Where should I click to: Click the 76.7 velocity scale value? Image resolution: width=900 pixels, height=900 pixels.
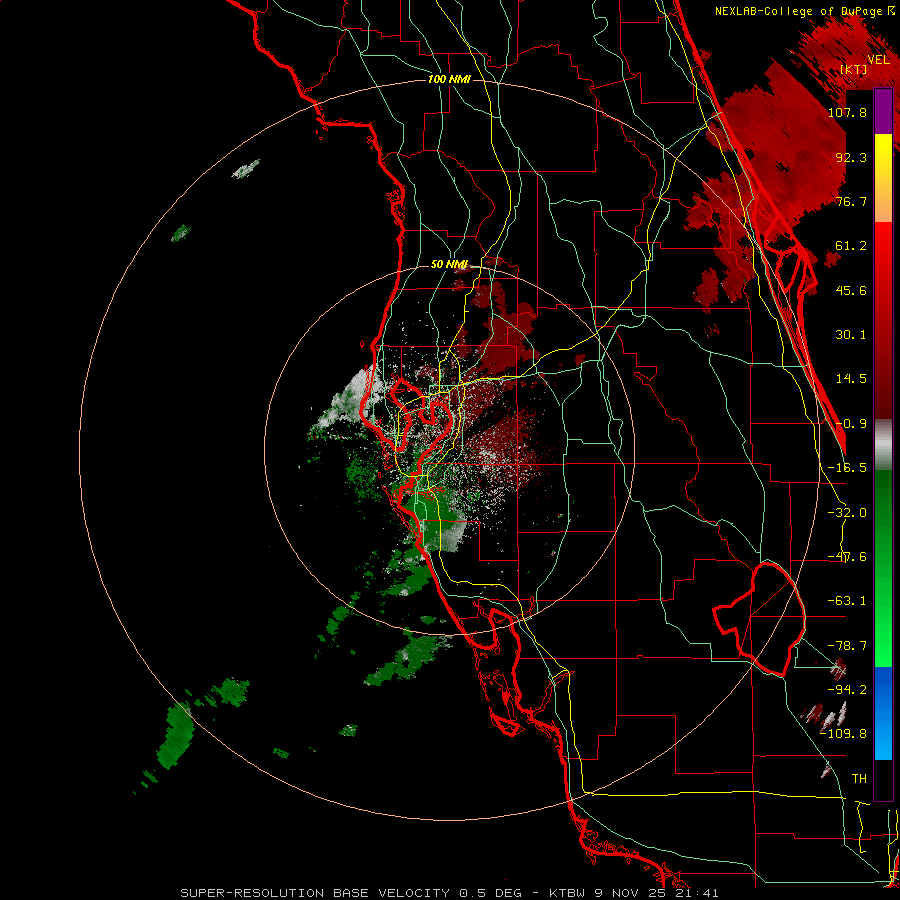tap(851, 201)
